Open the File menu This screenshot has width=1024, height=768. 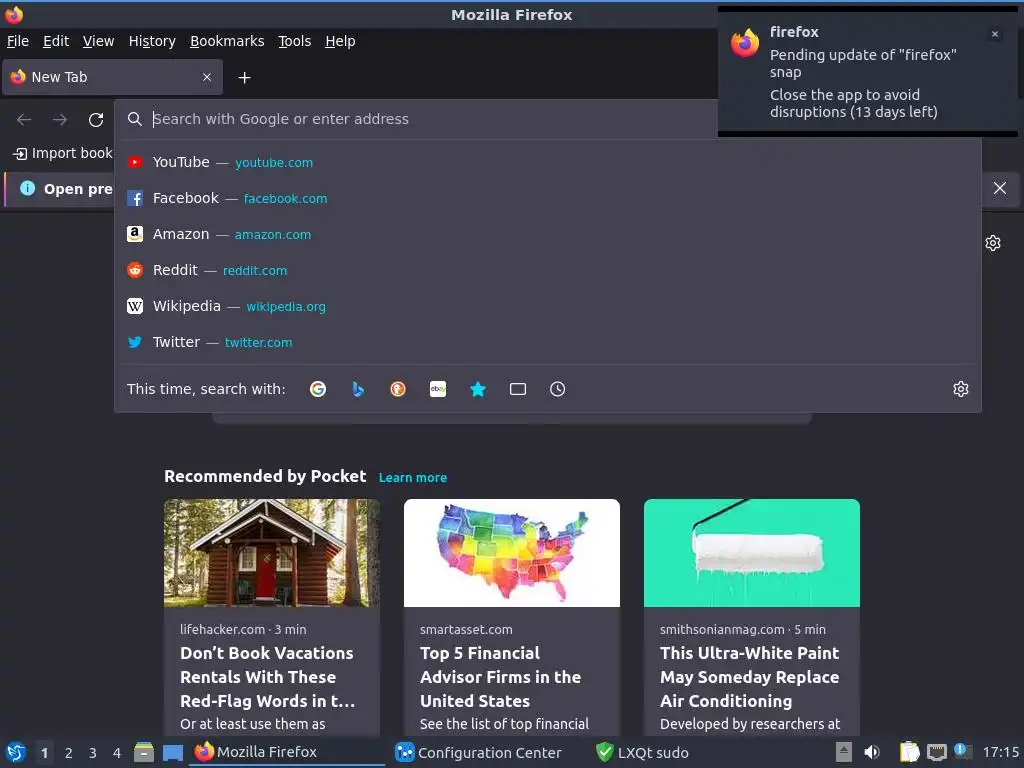coord(18,41)
